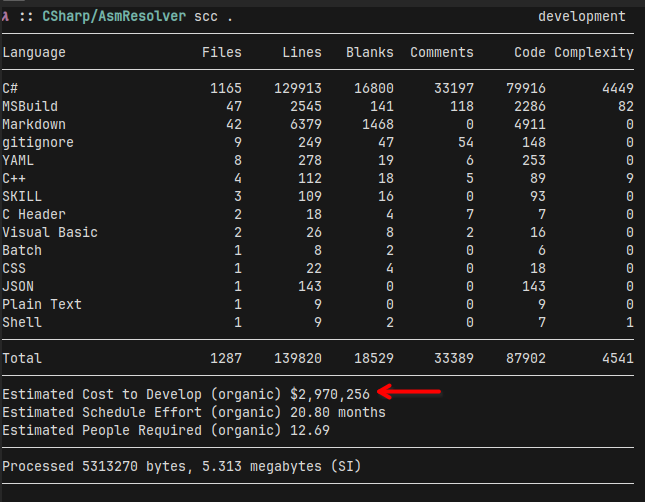Image resolution: width=645 pixels, height=502 pixels.
Task: Click the '5.313 megabytes (SI)' text
Action: (281, 467)
